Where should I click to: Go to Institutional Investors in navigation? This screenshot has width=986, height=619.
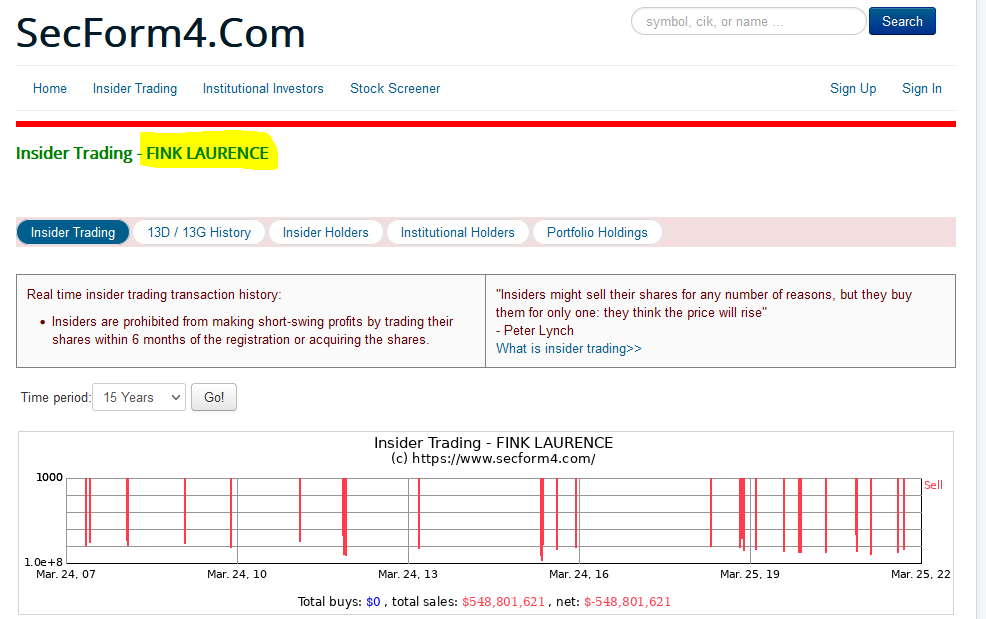(x=263, y=89)
